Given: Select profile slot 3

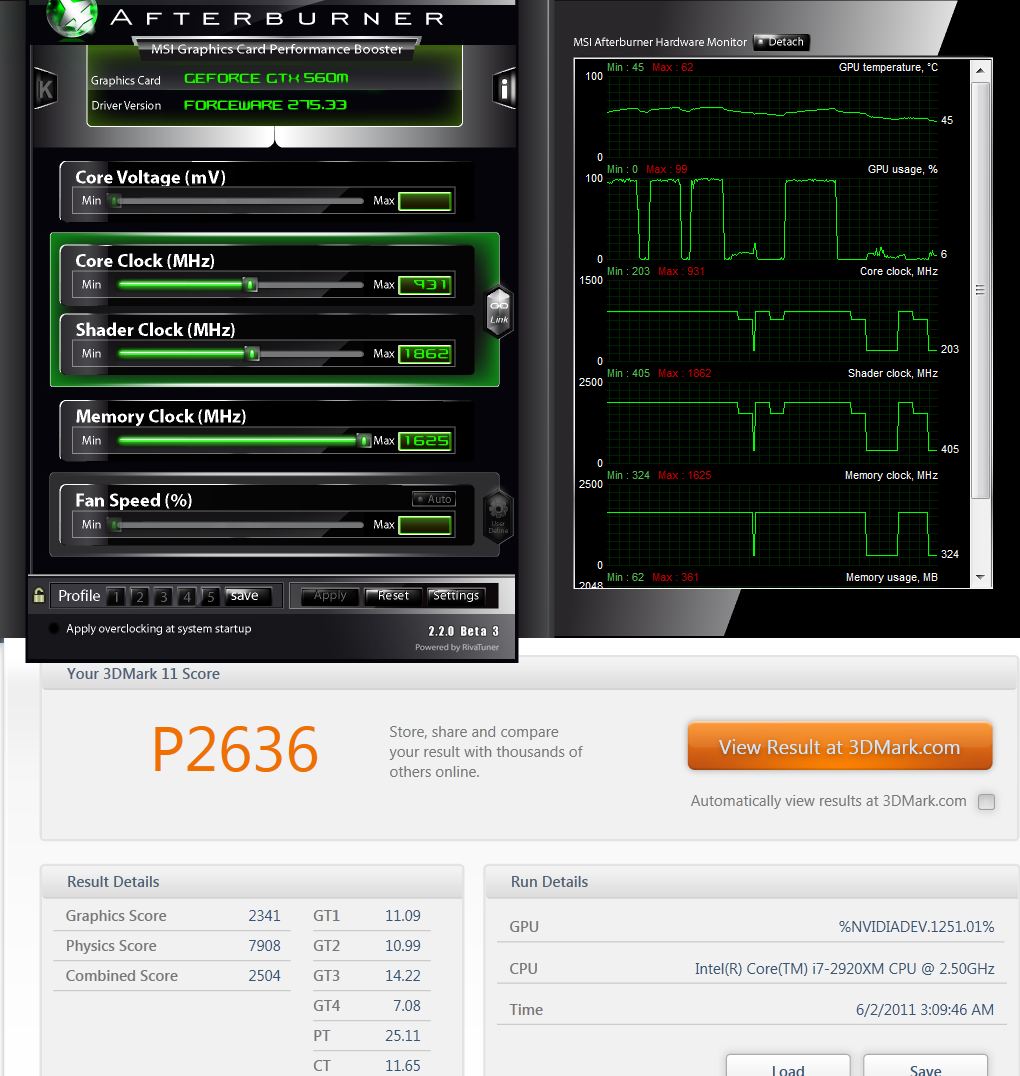Looking at the screenshot, I should point(163,596).
